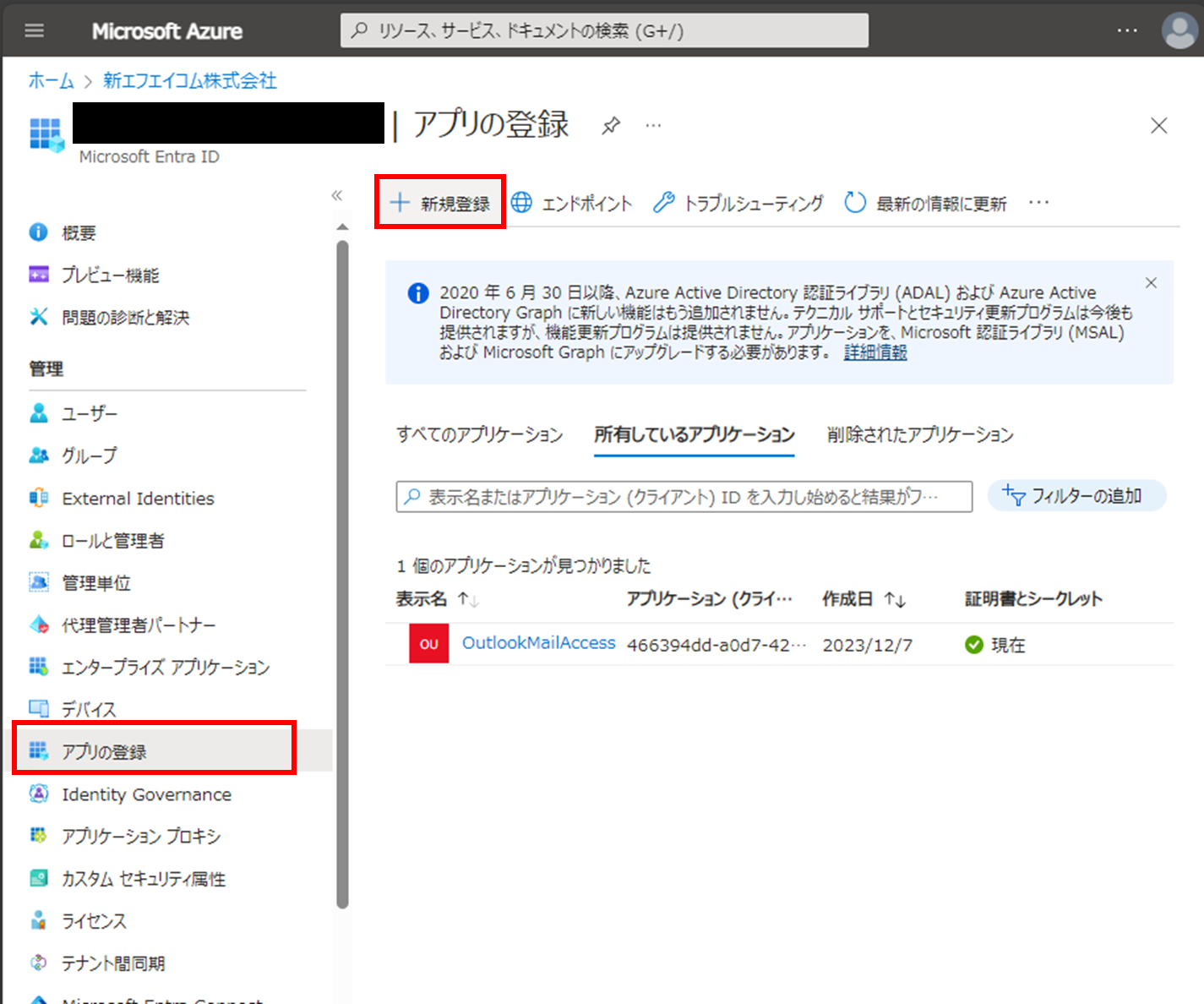This screenshot has height=1004, width=1204.
Task: Open command bar overflow ellipsis
Action: point(1039,203)
